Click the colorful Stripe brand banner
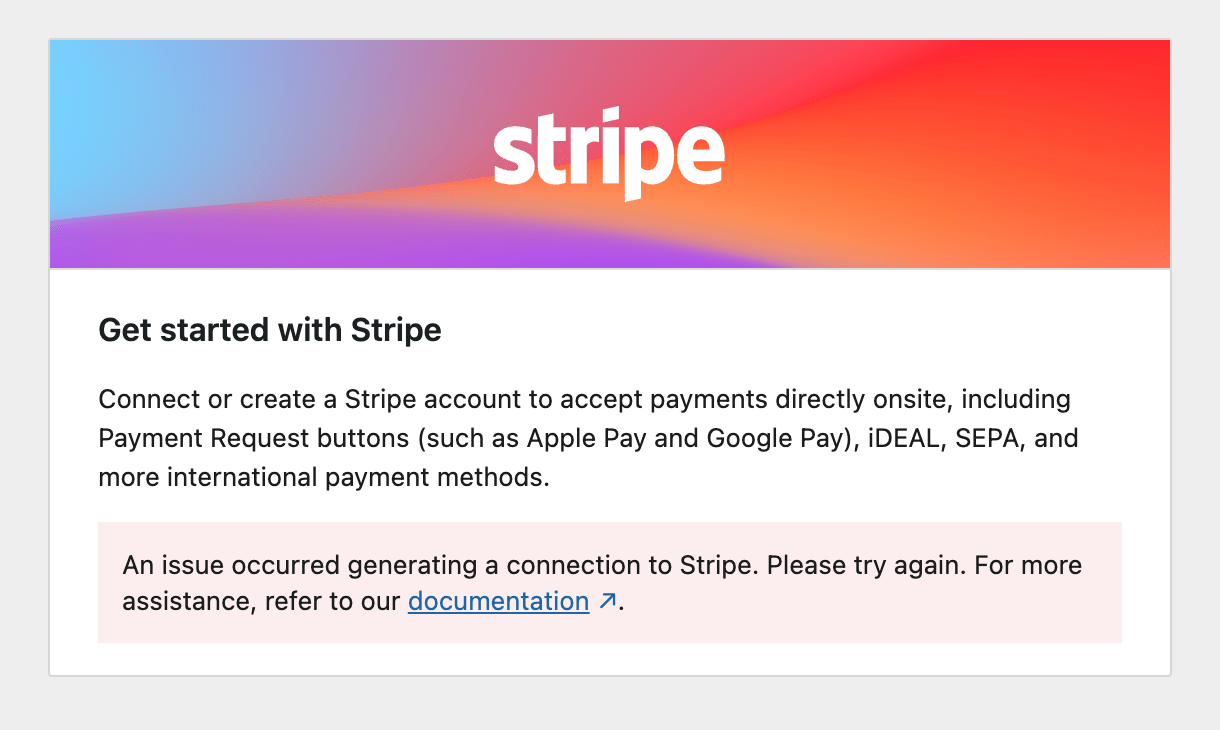Screen dimensions: 1220x730 [x=609, y=153]
